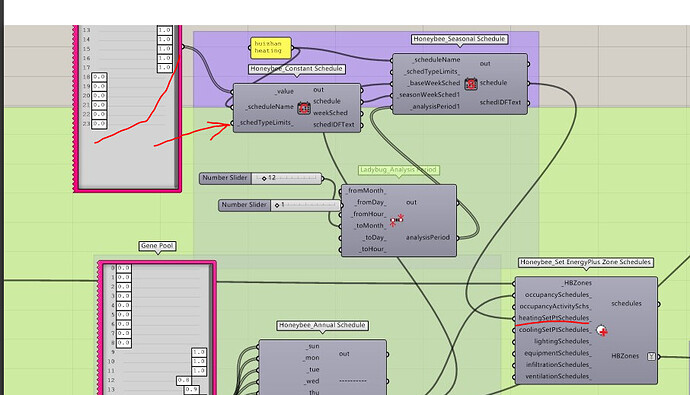Click the slider grip at value 12
Screen dimensions: 690x395
point(264,178)
